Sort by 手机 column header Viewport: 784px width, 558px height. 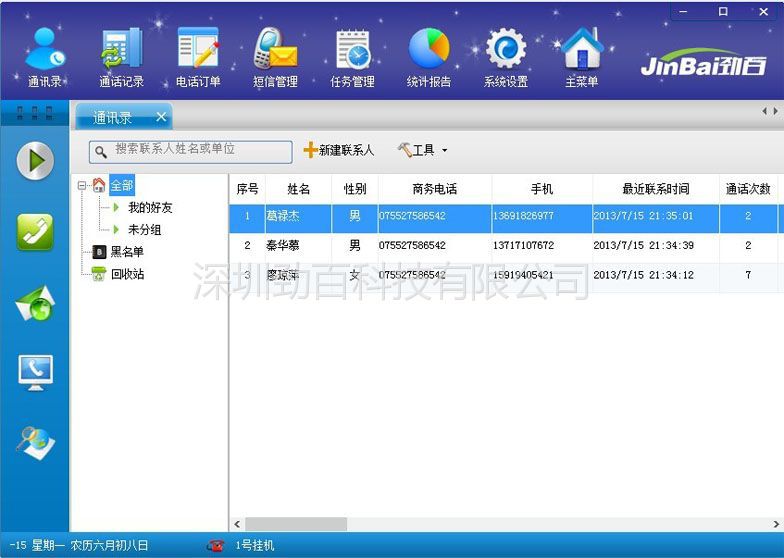coord(542,189)
